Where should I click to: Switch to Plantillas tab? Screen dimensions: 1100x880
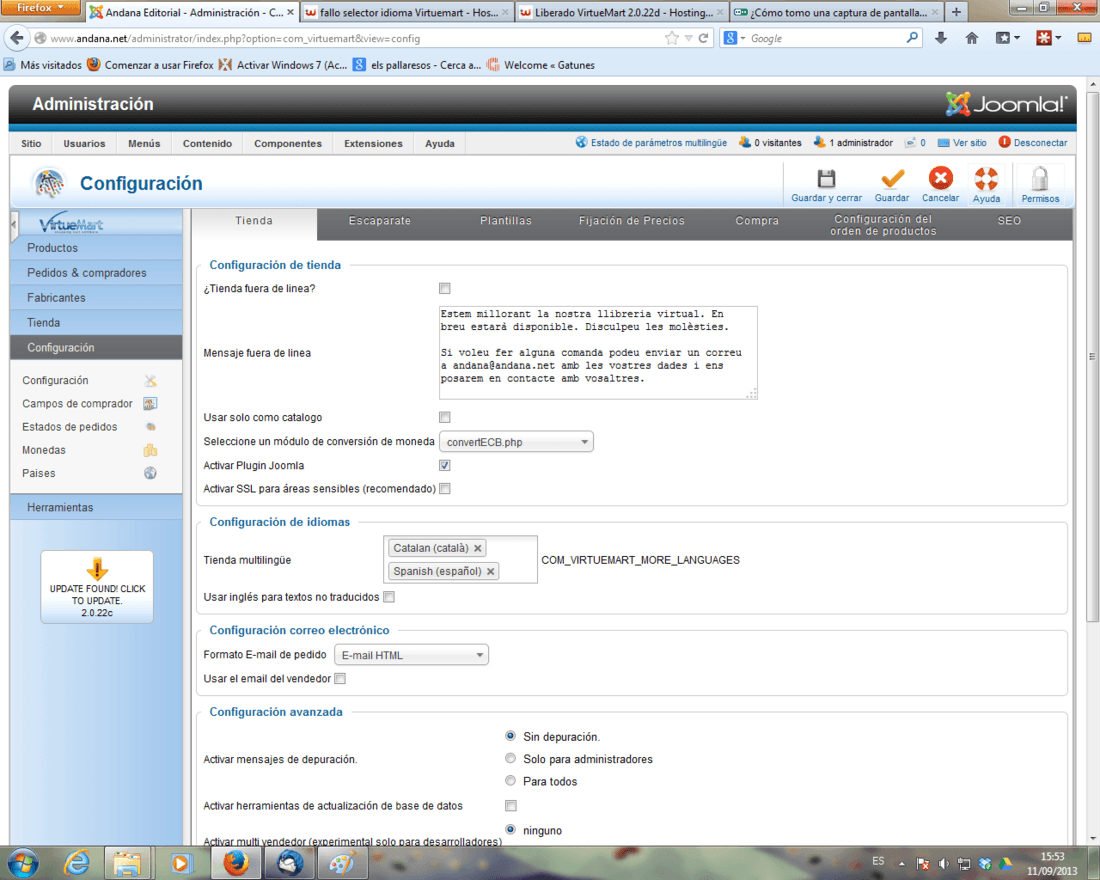pos(506,221)
